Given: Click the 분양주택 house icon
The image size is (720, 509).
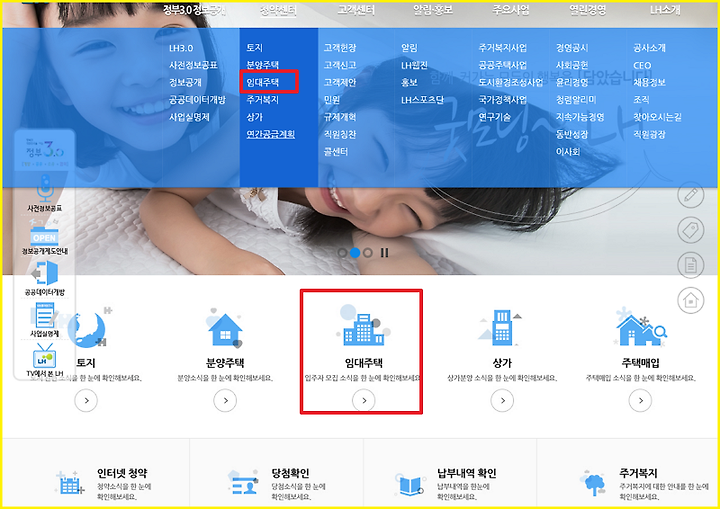Looking at the screenshot, I should 225,328.
